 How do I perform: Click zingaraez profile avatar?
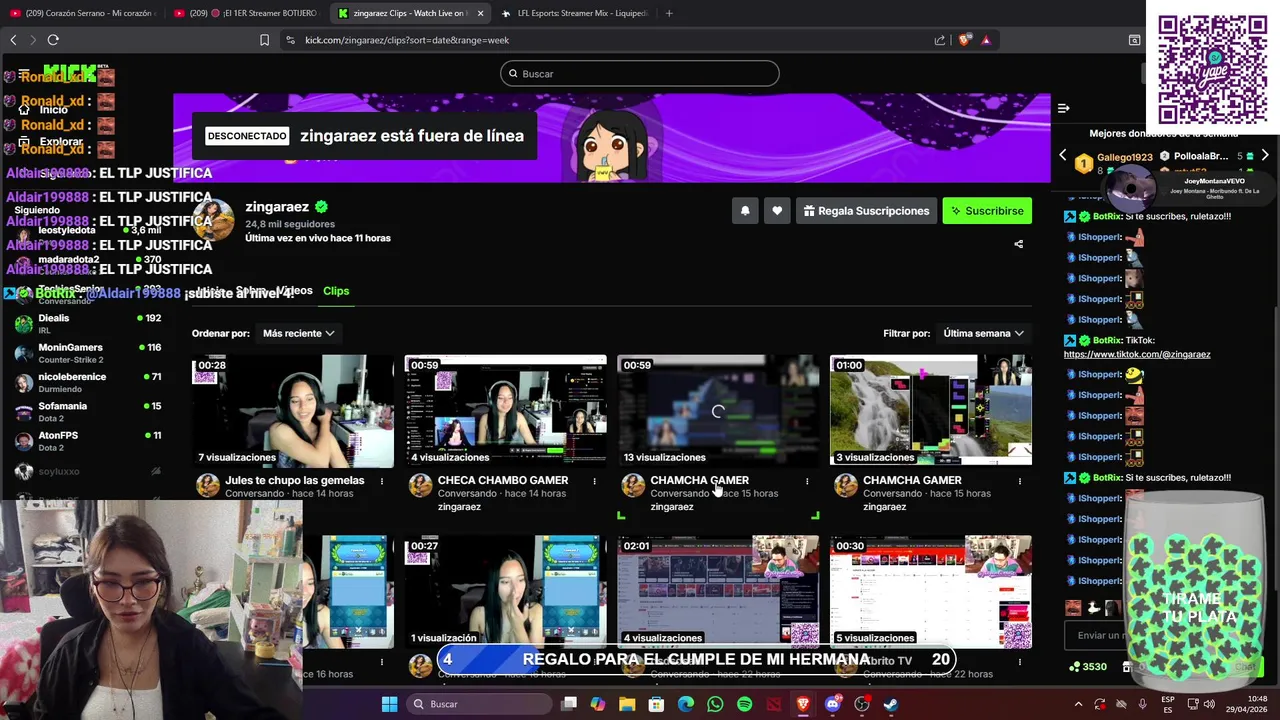213,221
